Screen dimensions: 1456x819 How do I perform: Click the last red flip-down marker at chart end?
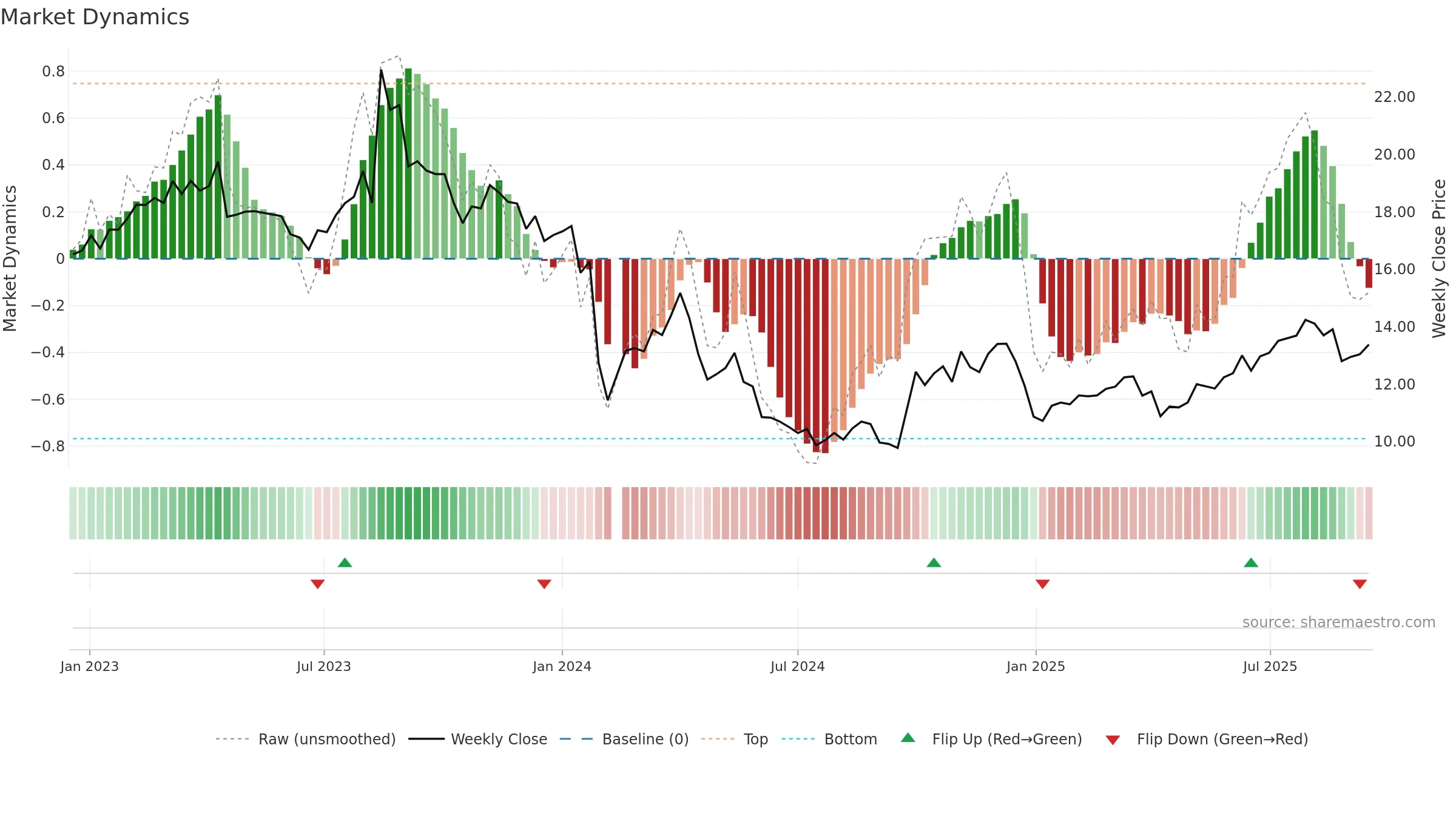1360,584
